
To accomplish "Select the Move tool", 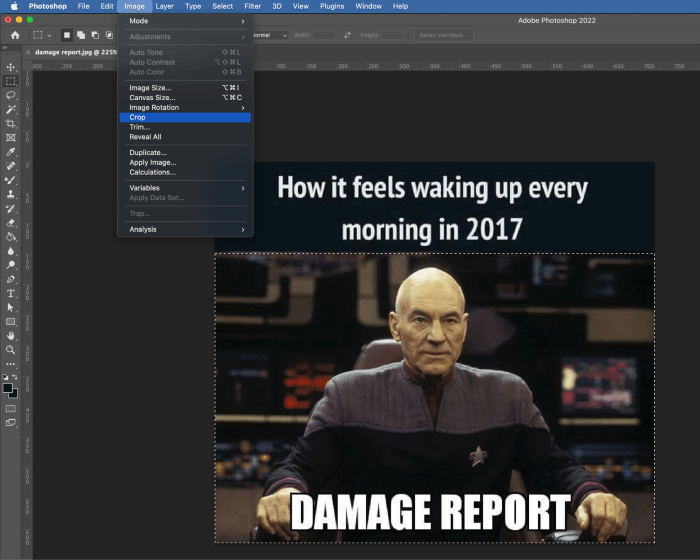I will click(11, 67).
